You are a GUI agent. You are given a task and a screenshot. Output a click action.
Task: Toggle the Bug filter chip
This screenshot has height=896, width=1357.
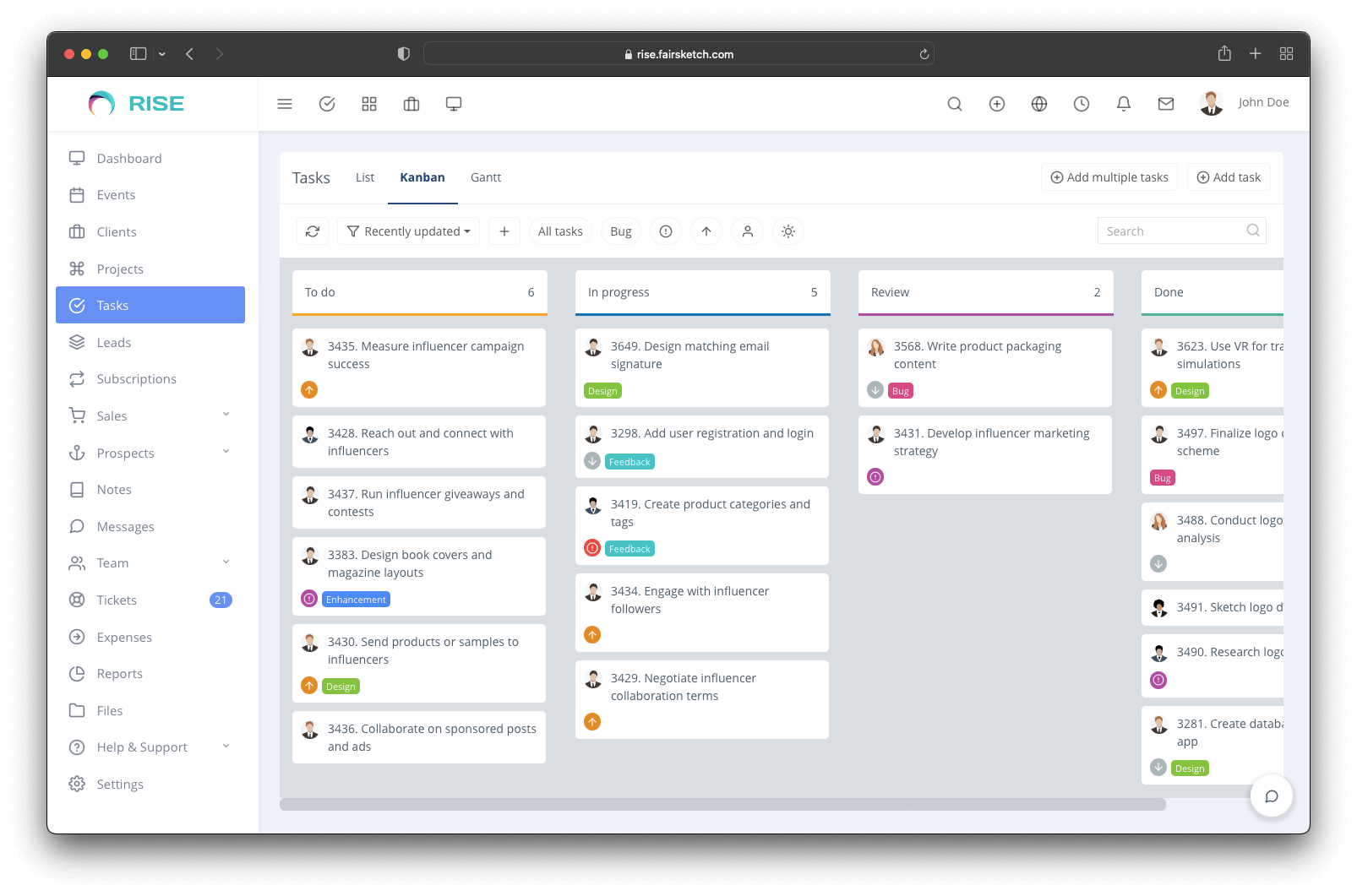pos(620,231)
